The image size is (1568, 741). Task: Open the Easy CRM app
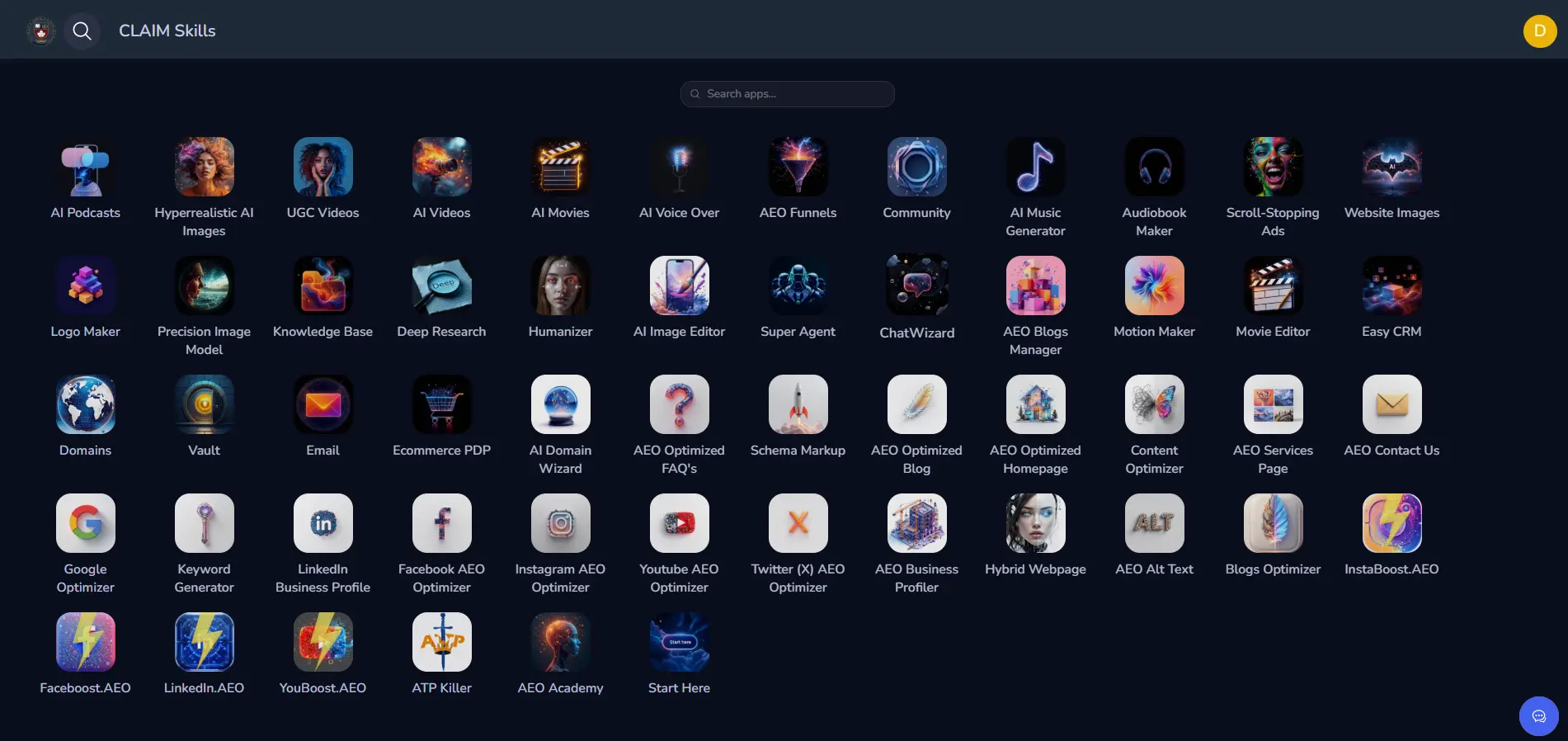1391,286
